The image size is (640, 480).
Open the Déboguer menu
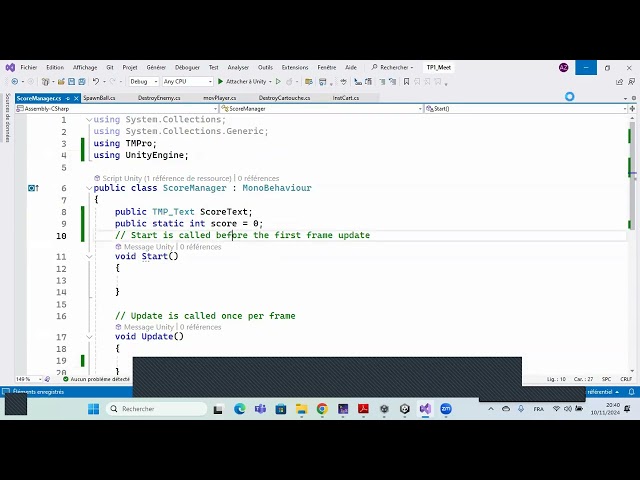pyautogui.click(x=187, y=67)
